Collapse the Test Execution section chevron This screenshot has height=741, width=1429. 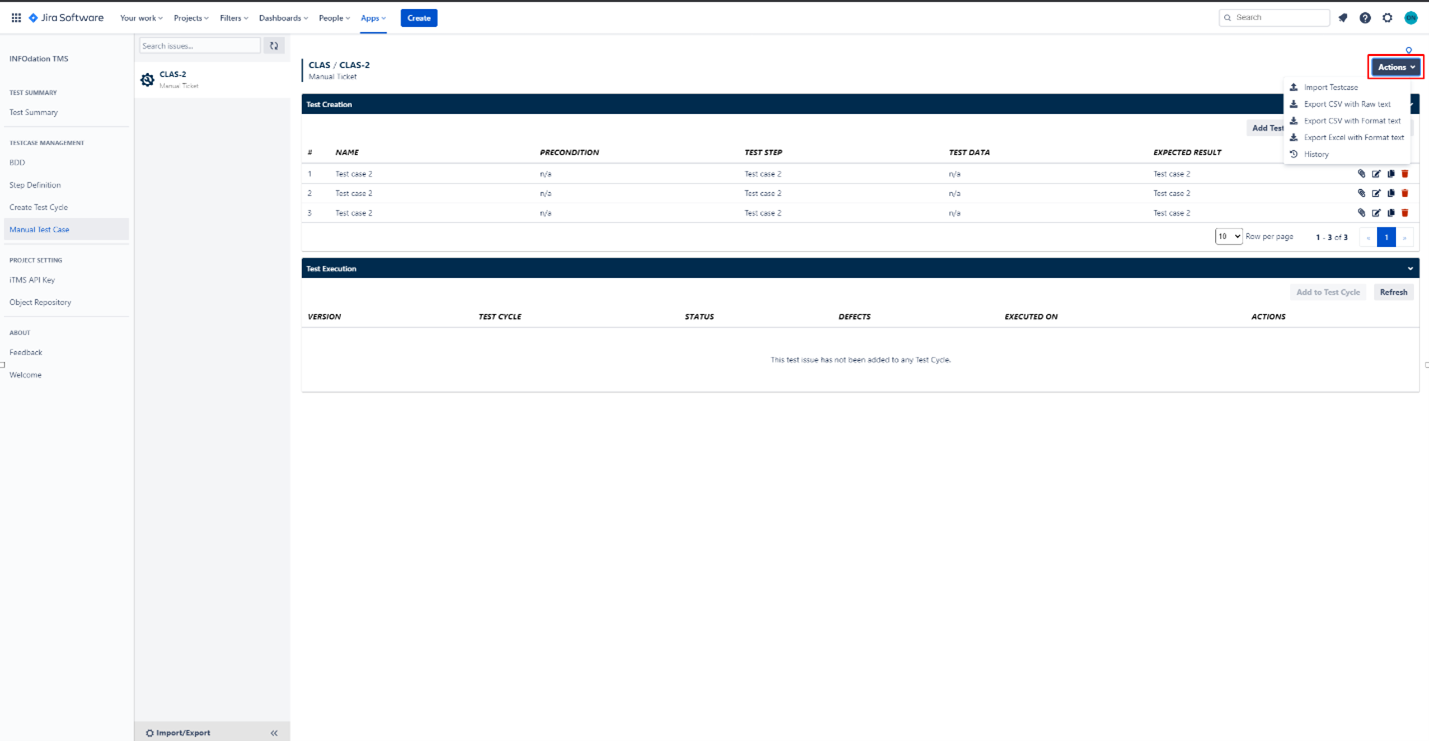1410,268
